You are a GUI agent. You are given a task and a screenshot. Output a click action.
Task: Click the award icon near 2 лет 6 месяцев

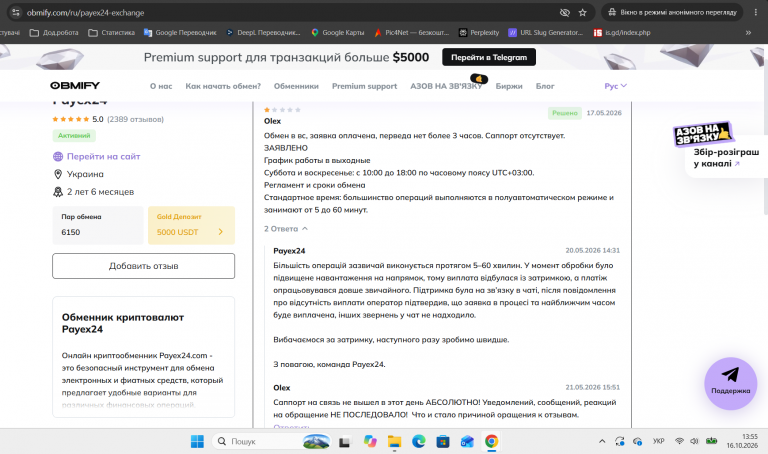[58, 192]
